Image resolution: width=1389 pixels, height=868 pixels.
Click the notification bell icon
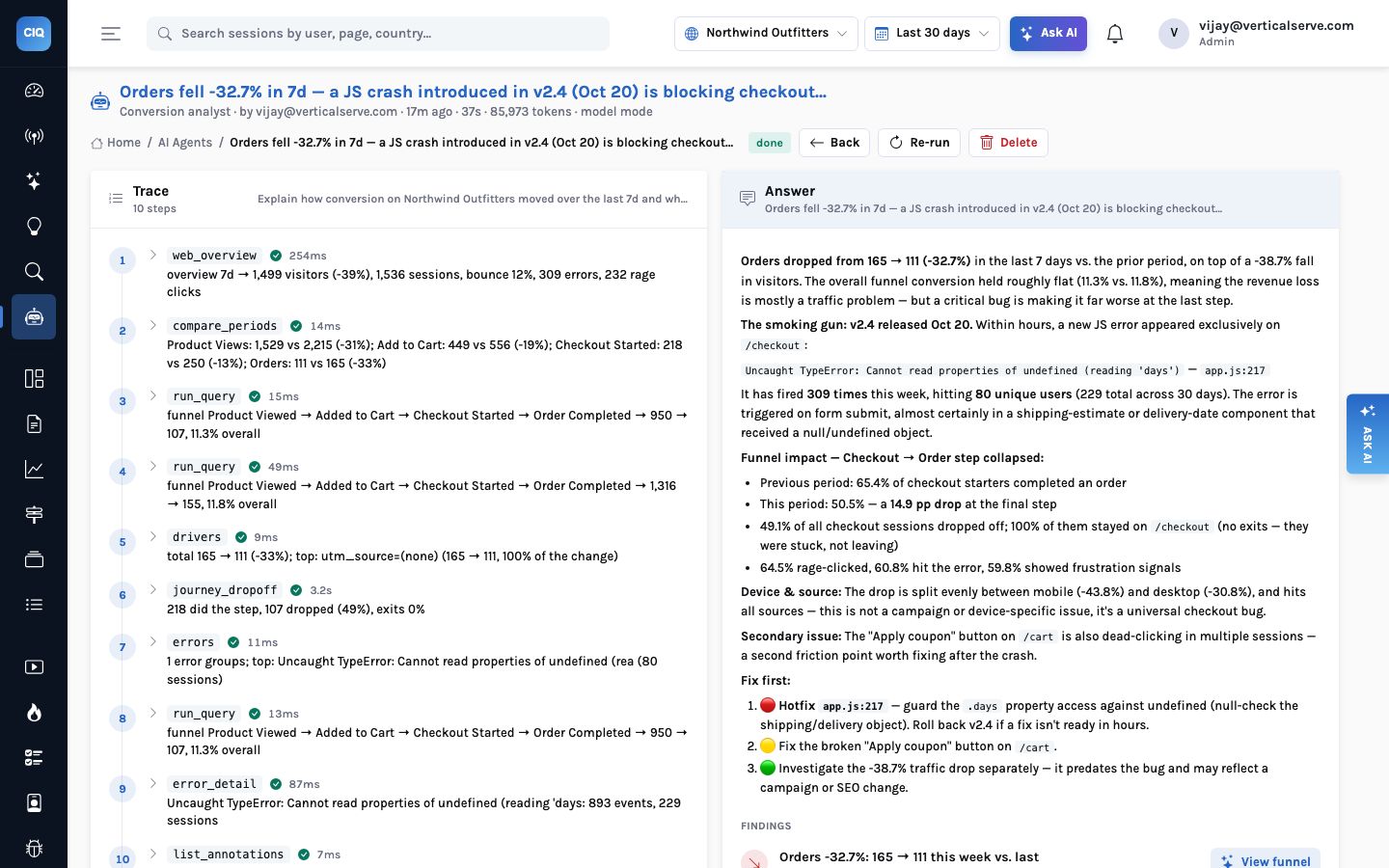[x=1115, y=34]
